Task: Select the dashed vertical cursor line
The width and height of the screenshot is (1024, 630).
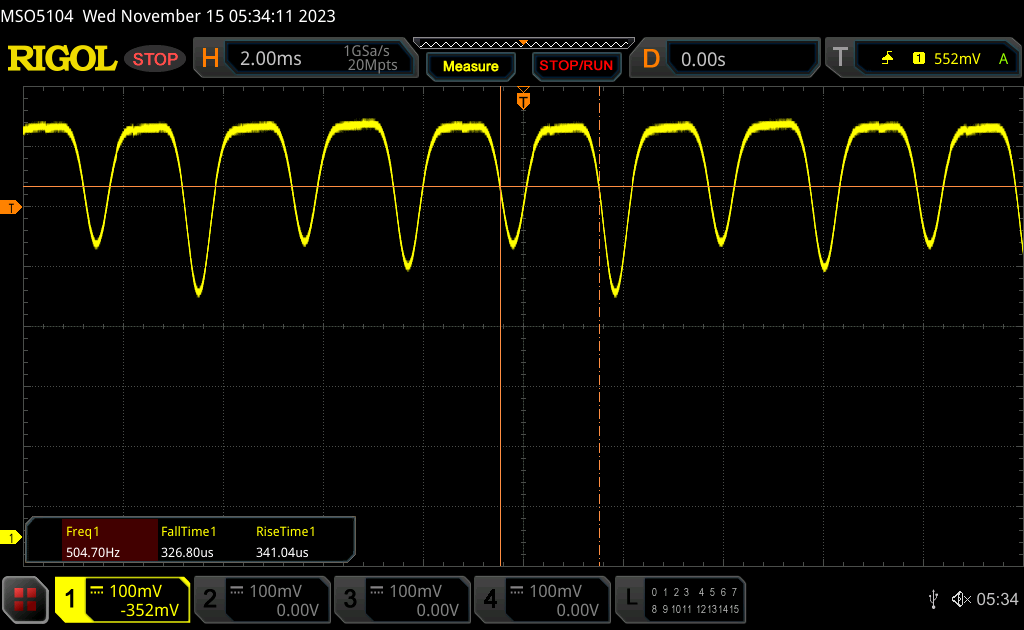Action: (600, 326)
